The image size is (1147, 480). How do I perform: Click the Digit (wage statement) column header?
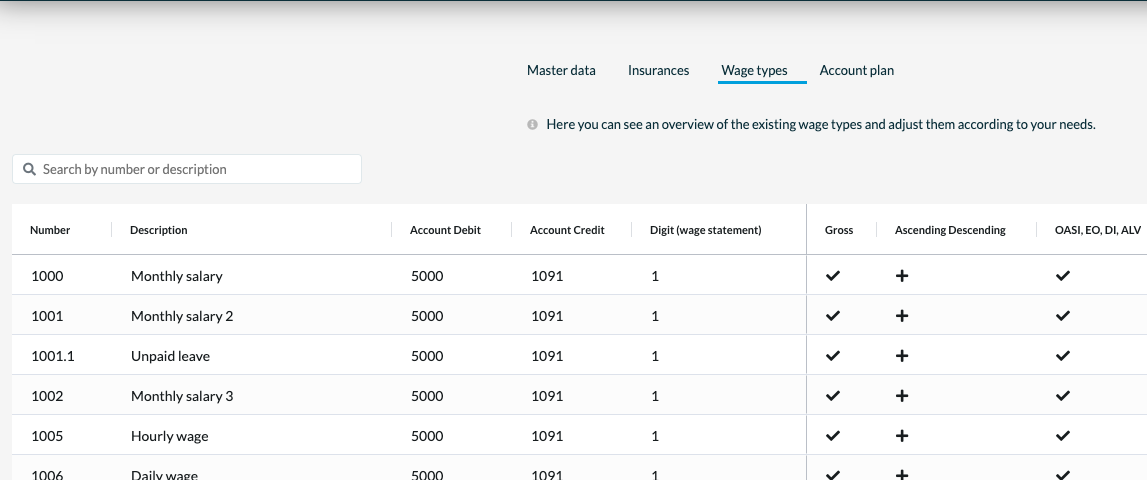coord(705,230)
